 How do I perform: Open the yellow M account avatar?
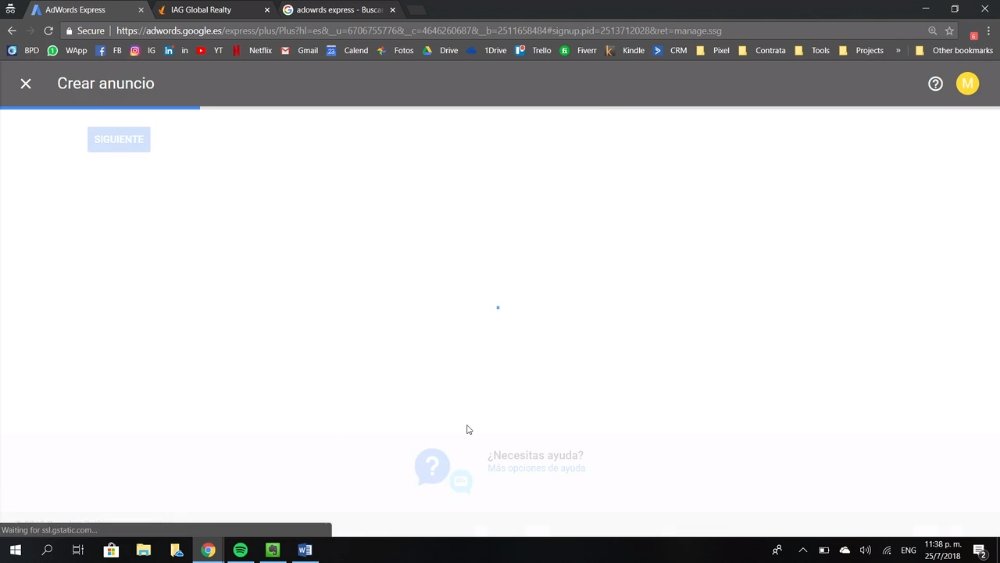pyautogui.click(x=967, y=84)
